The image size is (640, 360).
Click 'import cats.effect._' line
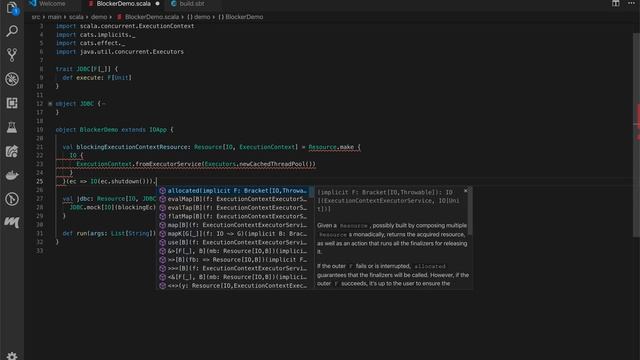90,43
